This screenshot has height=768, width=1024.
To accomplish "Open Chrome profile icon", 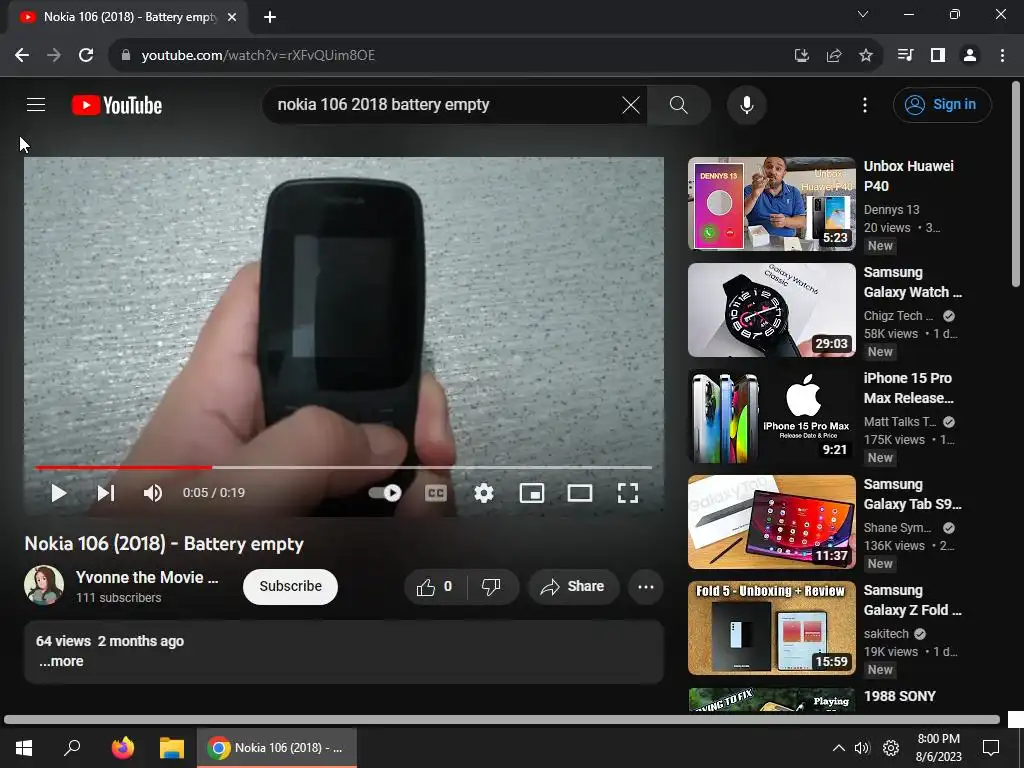I will [x=970, y=56].
